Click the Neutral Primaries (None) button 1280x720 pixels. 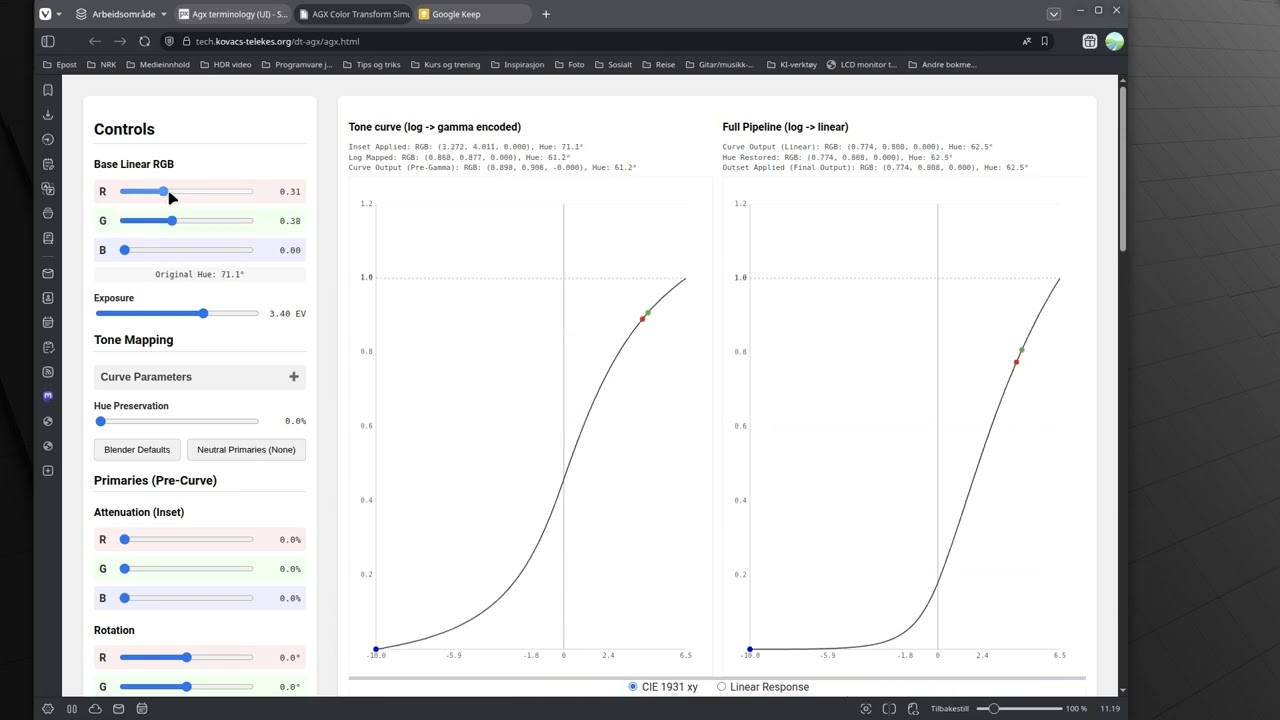[246, 450]
